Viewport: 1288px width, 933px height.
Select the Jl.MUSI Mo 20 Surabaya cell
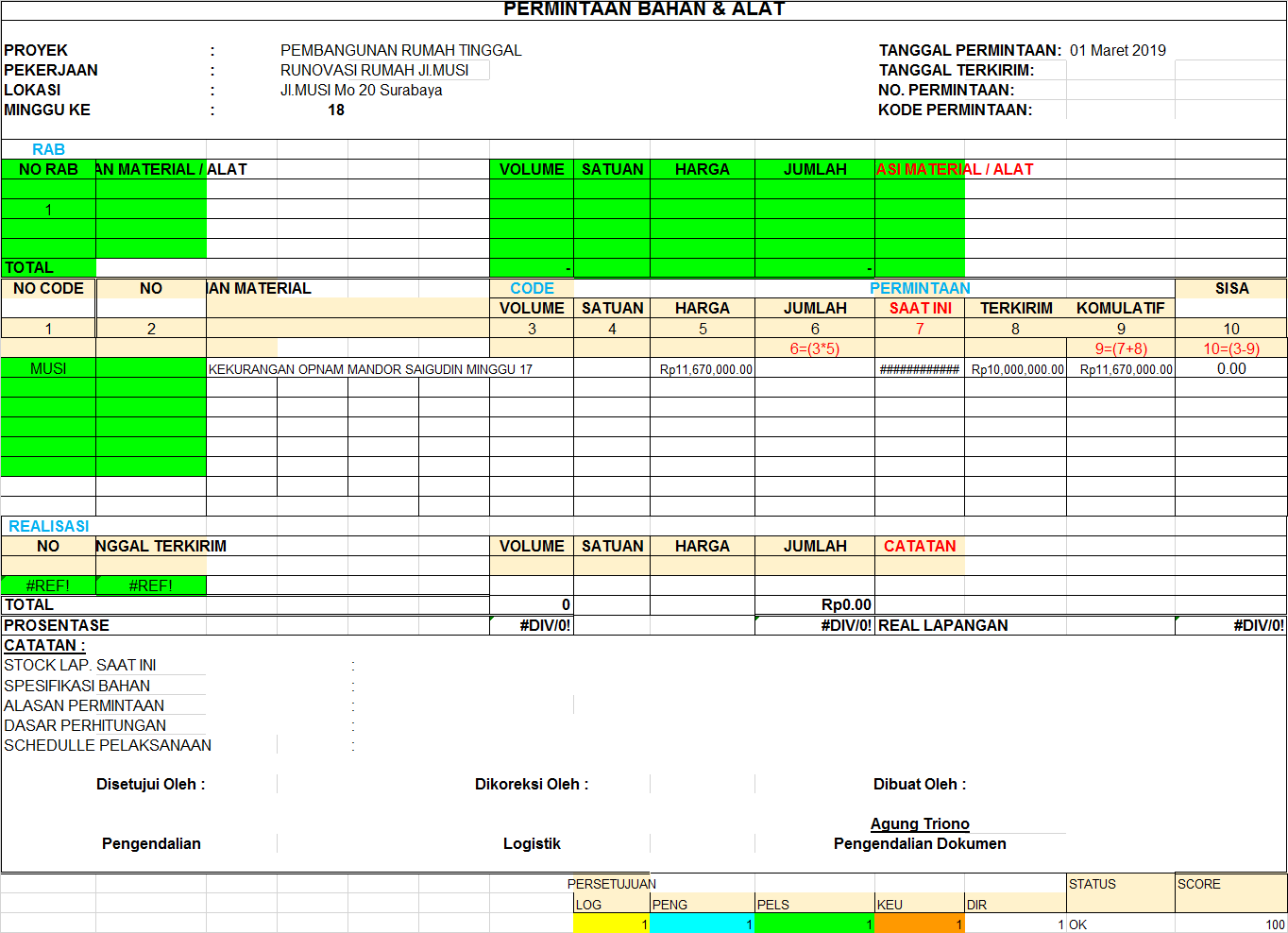click(x=362, y=90)
